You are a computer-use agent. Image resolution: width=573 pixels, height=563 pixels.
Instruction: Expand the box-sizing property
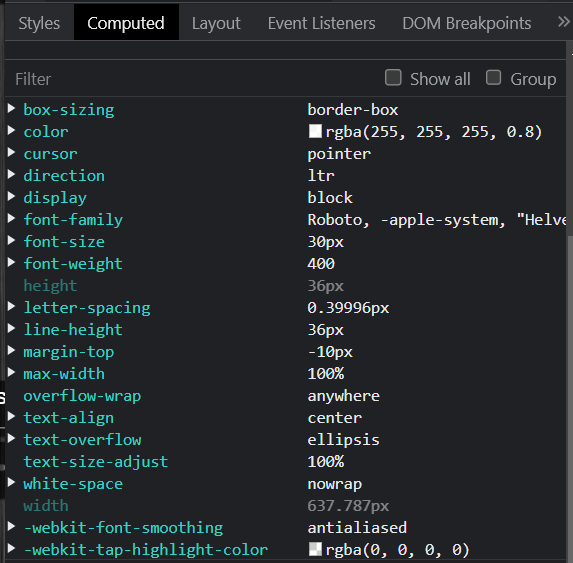pos(11,108)
